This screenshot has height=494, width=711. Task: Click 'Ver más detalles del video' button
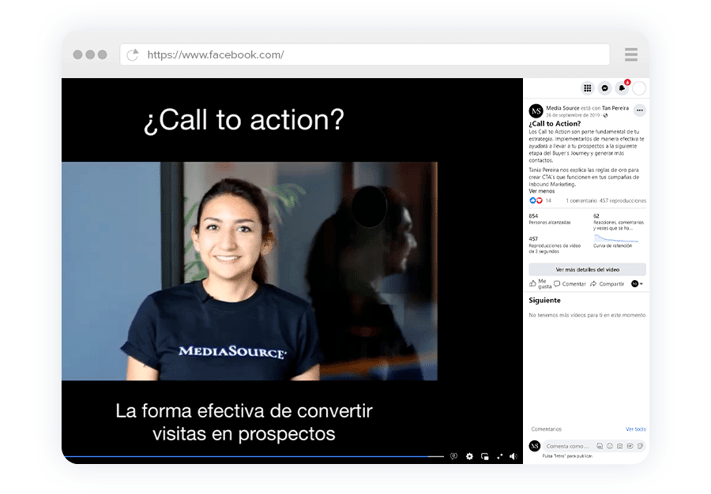pos(587,269)
